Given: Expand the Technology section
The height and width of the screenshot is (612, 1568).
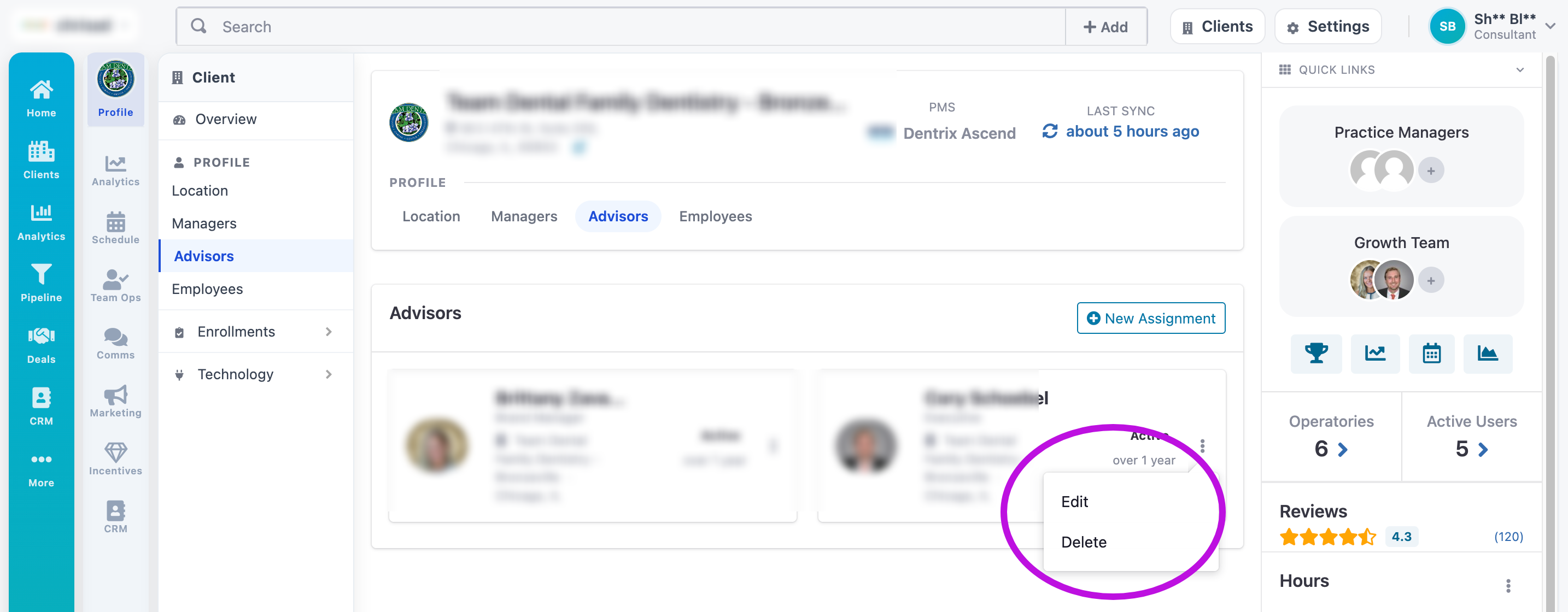Looking at the screenshot, I should click(256, 374).
